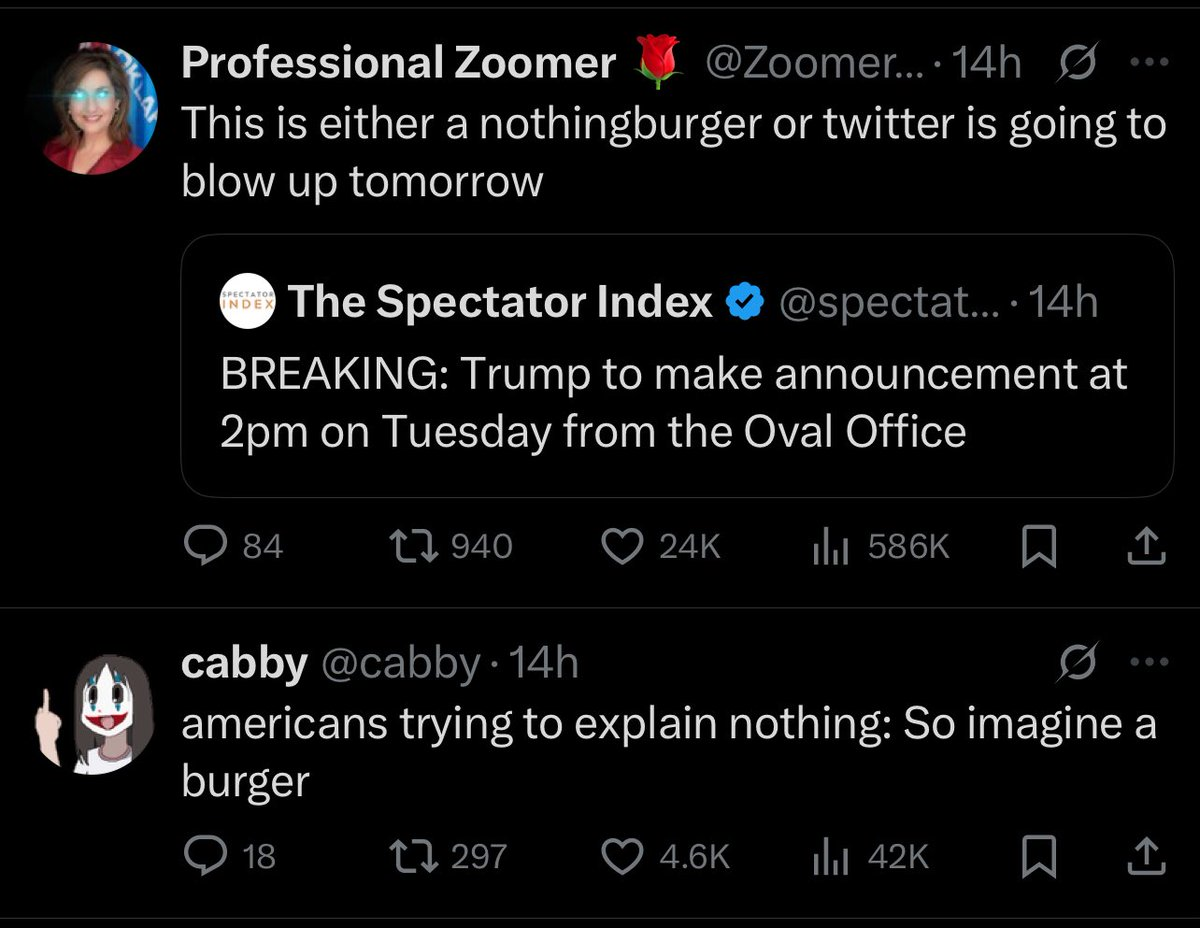Open cabby's avatar
The height and width of the screenshot is (928, 1200).
(x=112, y=716)
